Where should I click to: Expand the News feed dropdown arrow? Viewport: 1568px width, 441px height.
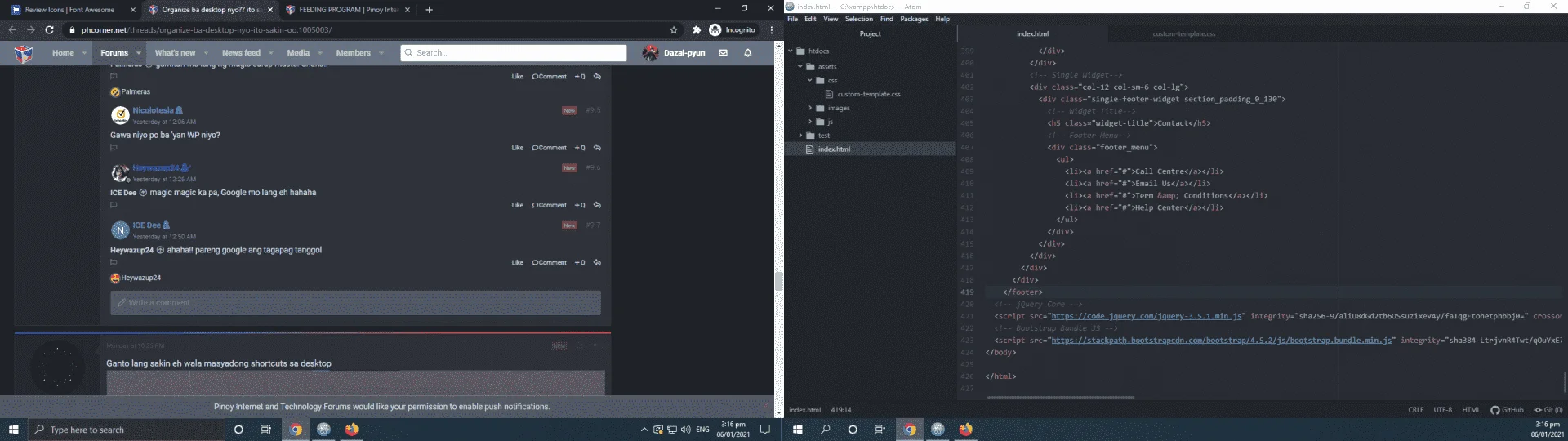(270, 53)
